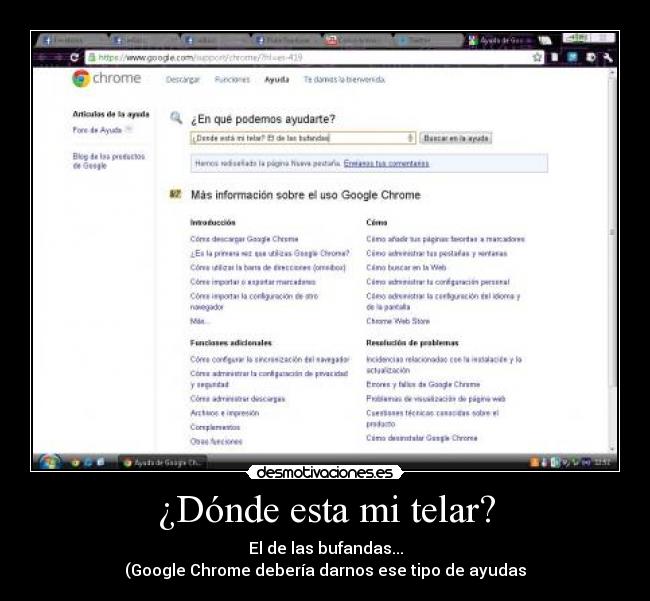Screen dimensions: 650x601
Task: Click the 'Más...' link under Introducción
Action: point(200,321)
